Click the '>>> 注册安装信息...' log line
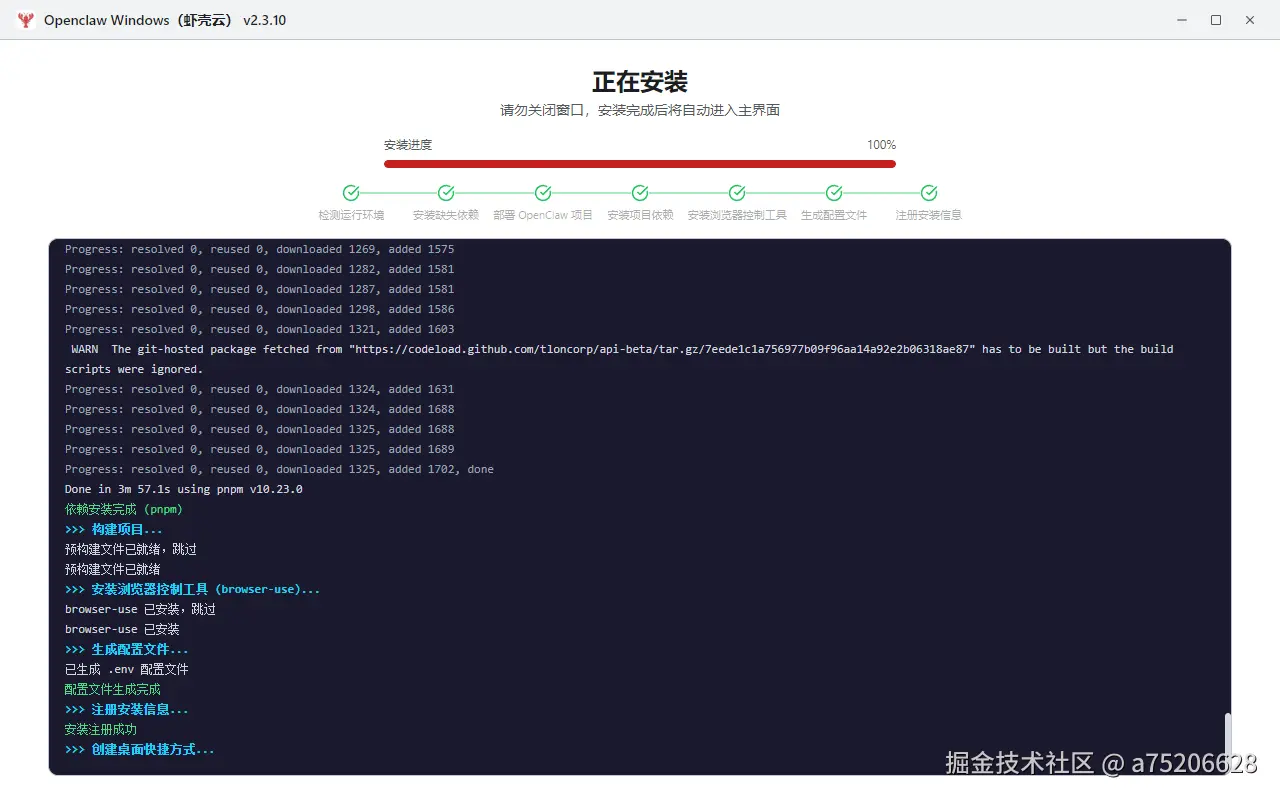 (127, 709)
